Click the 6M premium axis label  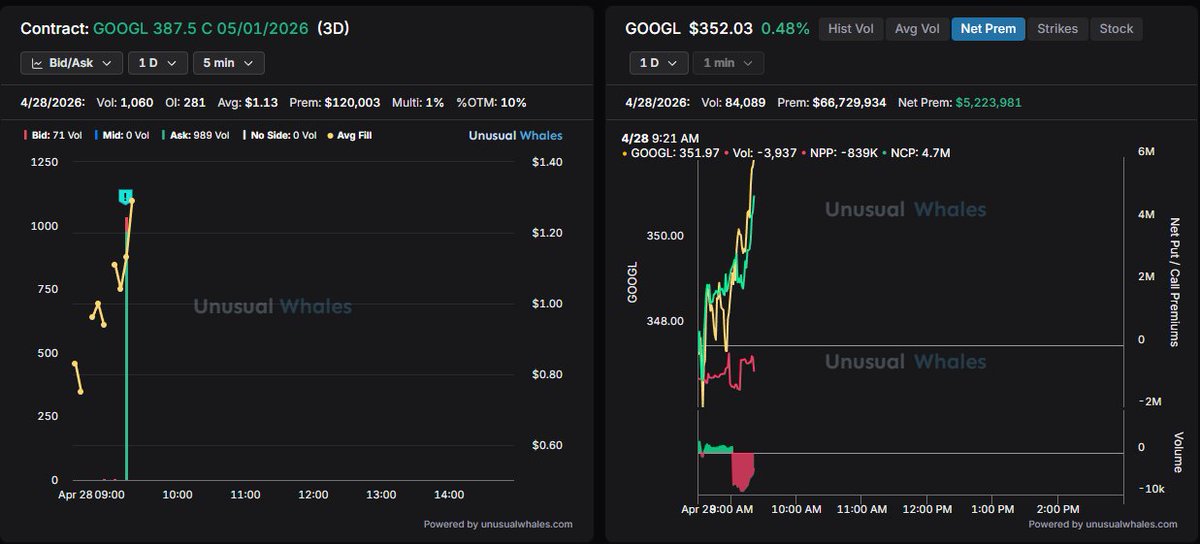1147,152
